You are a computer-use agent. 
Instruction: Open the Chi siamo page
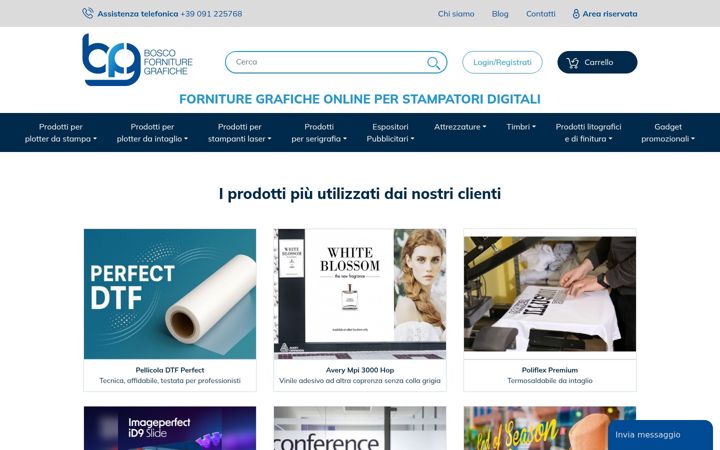456,14
